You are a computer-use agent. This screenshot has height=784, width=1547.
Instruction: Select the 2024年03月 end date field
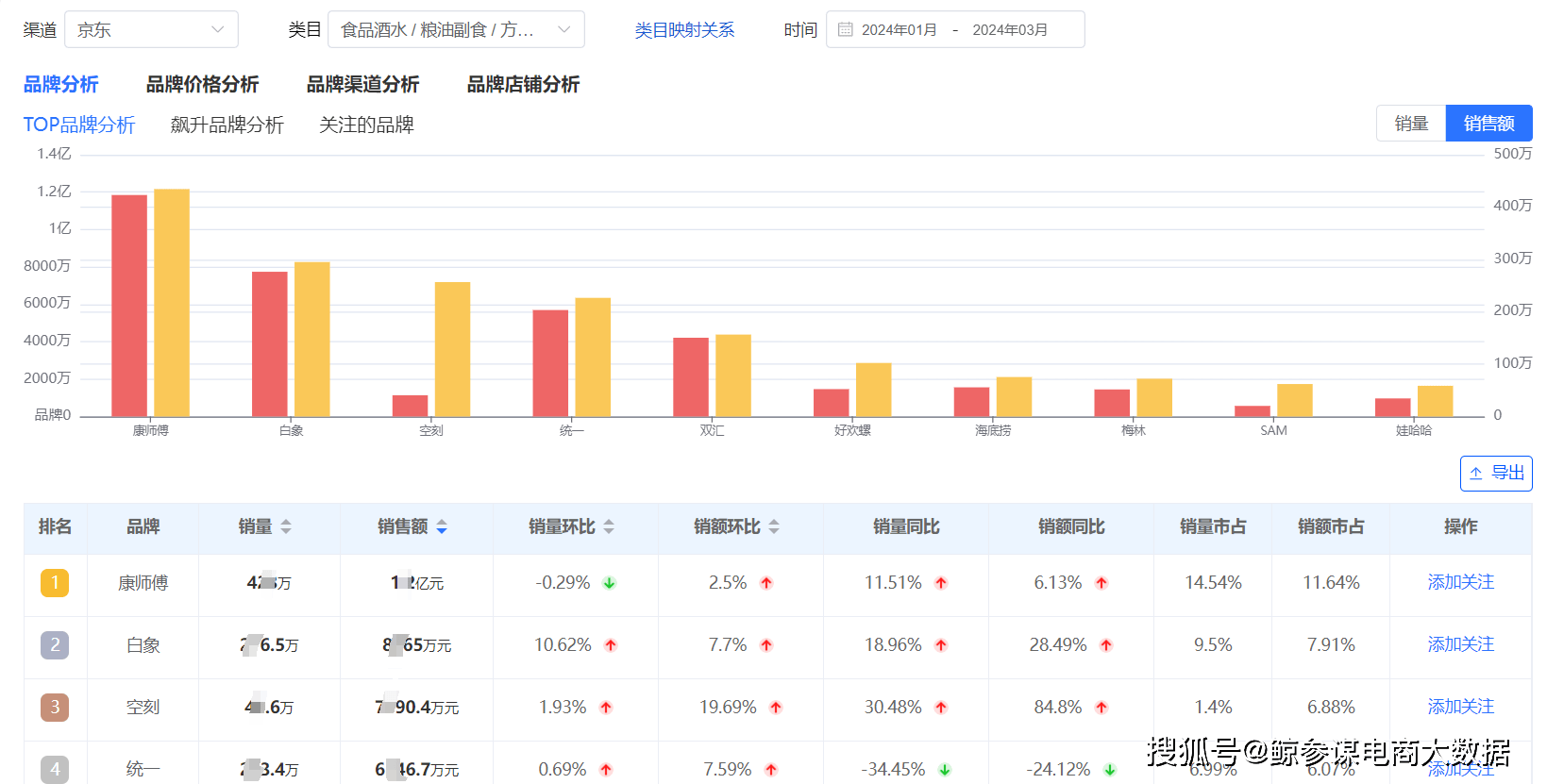coord(1010,30)
